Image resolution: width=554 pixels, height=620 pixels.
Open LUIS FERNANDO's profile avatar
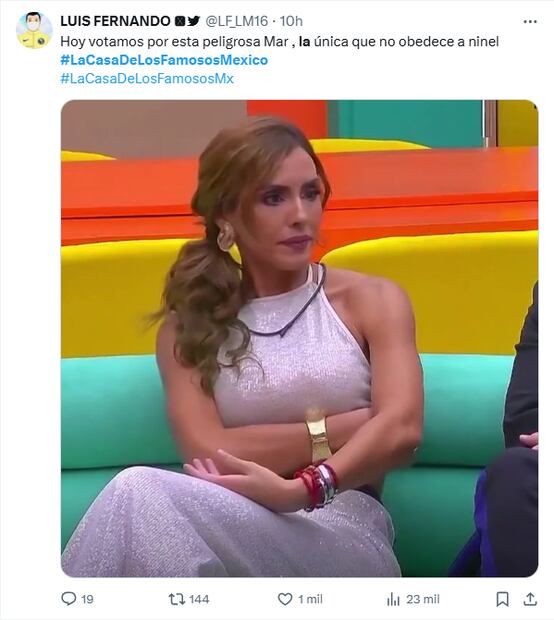34,30
